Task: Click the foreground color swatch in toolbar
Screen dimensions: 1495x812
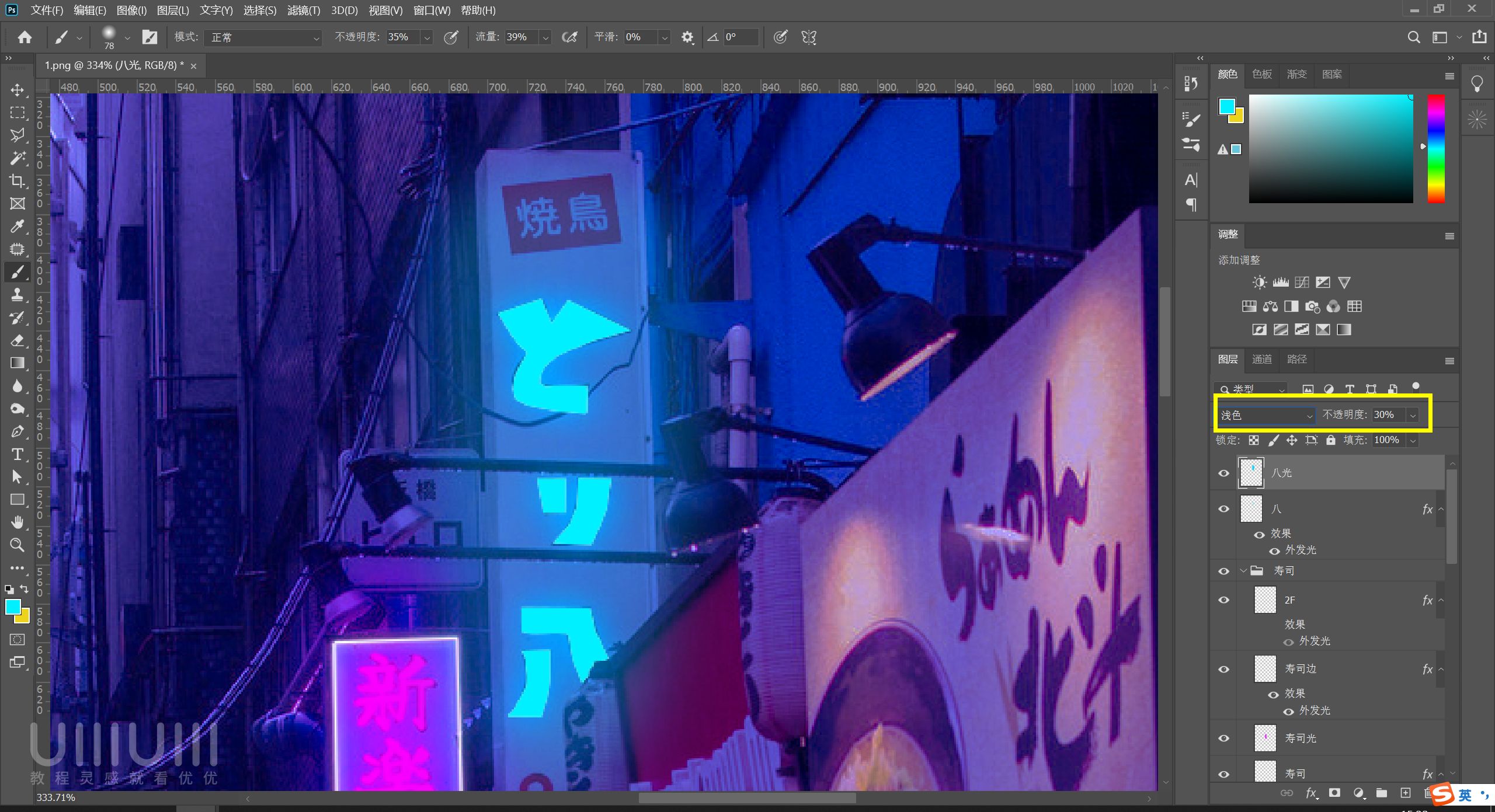Action: click(x=13, y=607)
